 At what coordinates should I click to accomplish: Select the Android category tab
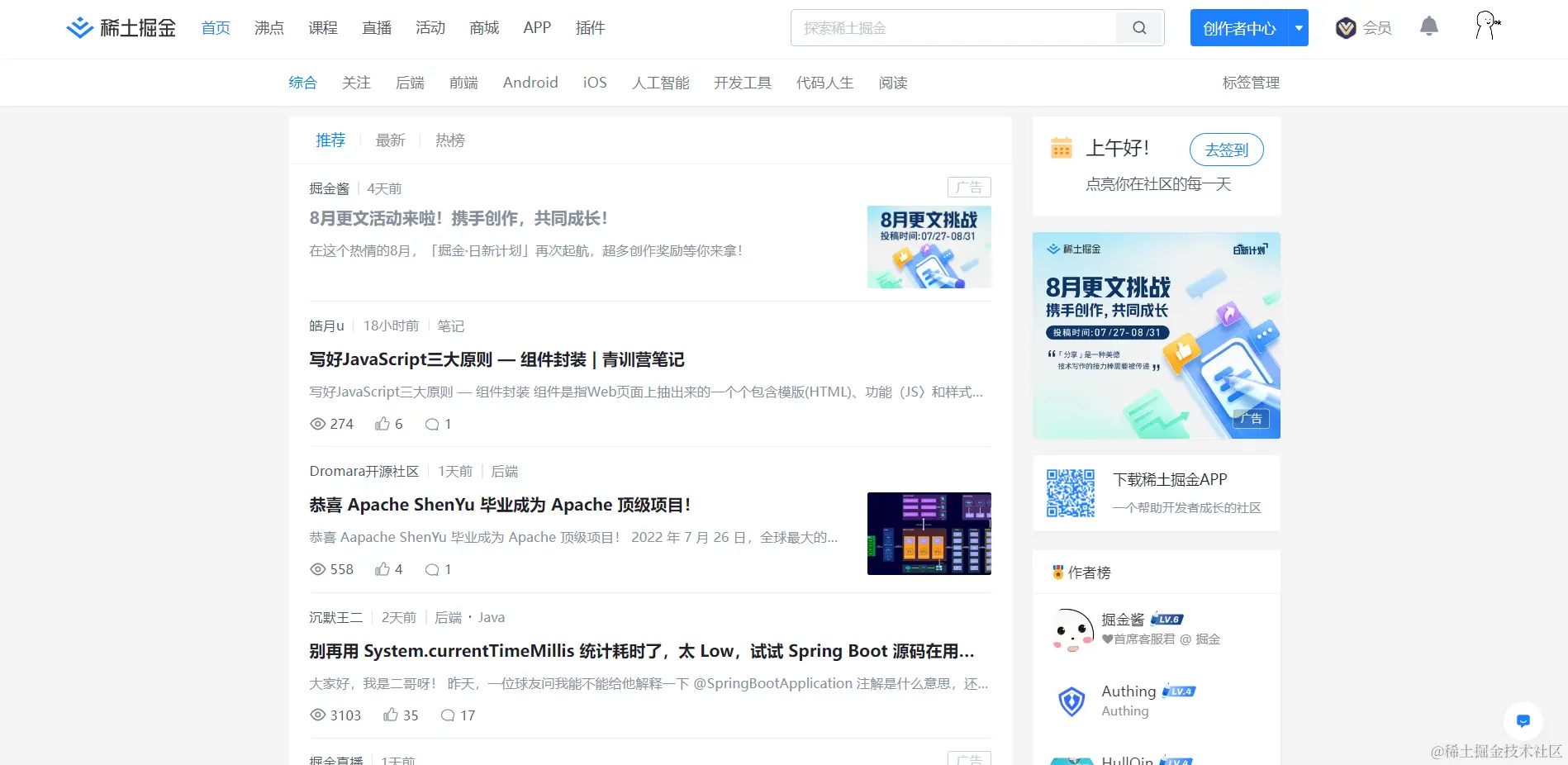pos(530,83)
